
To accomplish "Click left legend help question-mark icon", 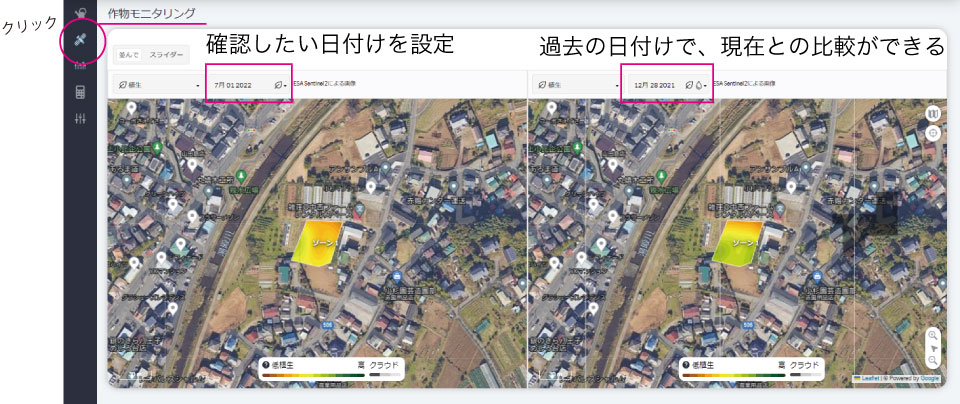I will point(266,365).
